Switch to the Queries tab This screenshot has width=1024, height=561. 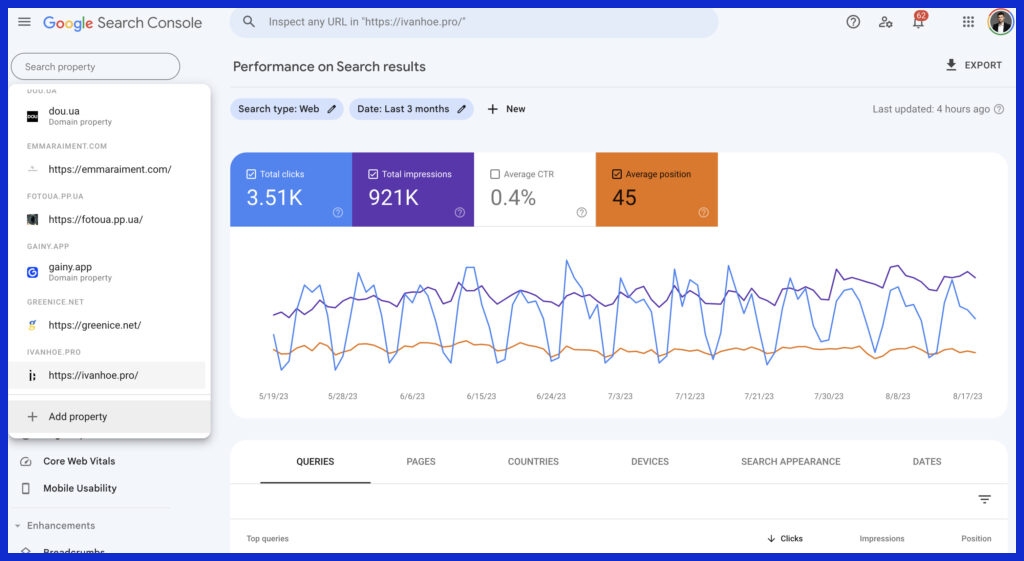click(x=315, y=461)
